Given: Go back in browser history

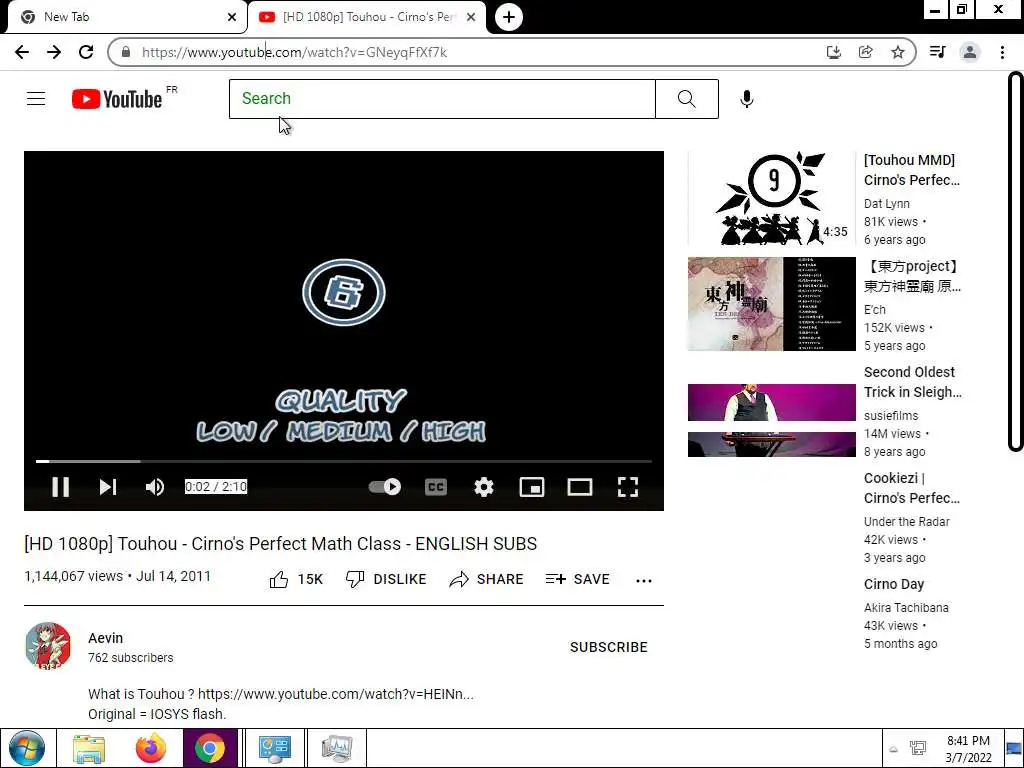Looking at the screenshot, I should [x=22, y=52].
